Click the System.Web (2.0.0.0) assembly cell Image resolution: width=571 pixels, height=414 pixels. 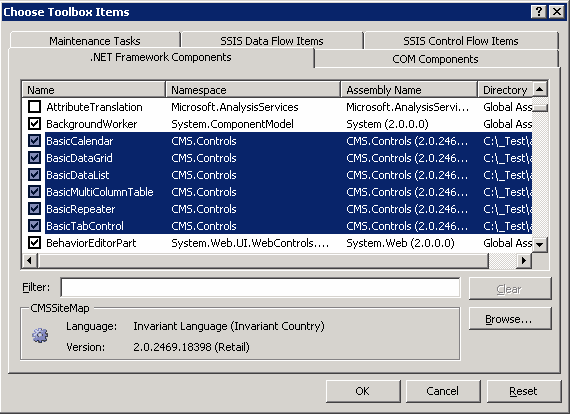400,243
